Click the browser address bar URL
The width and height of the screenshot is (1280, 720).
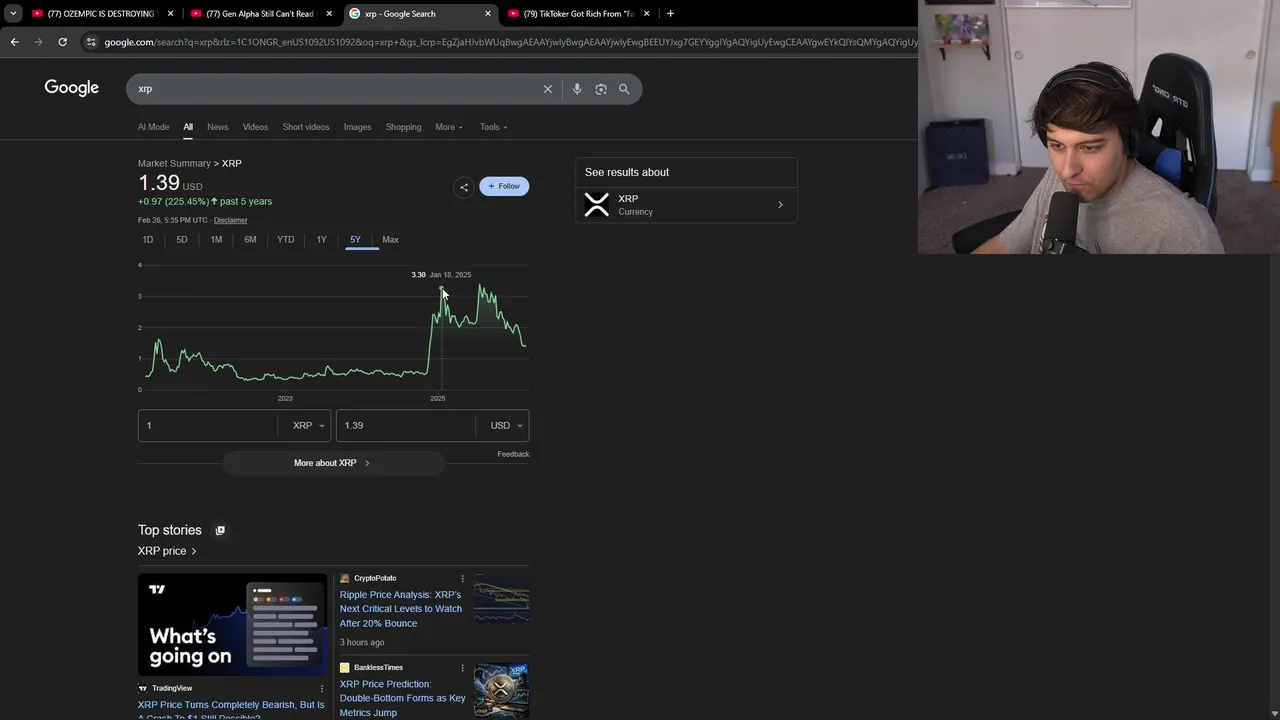coord(510,42)
